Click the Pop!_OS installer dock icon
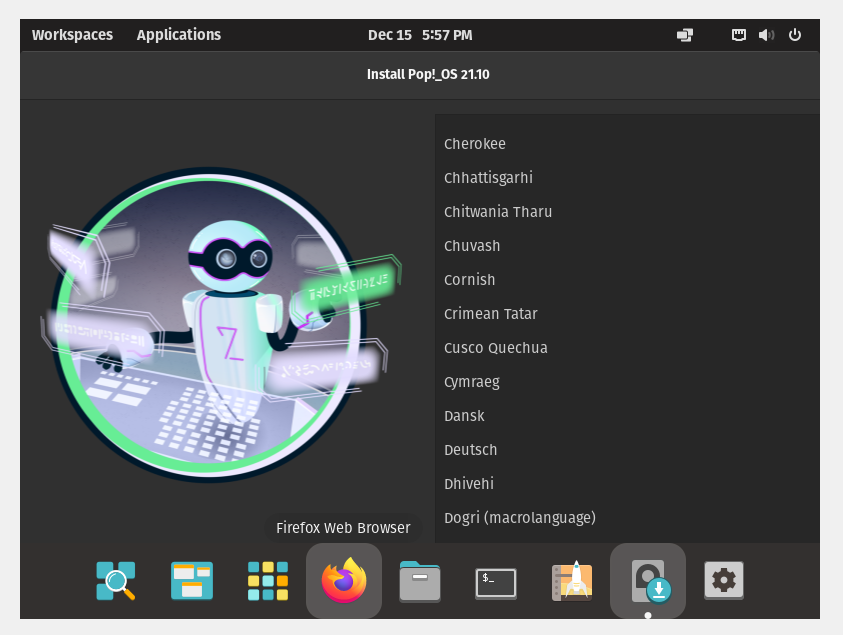843x635 pixels. [648, 581]
